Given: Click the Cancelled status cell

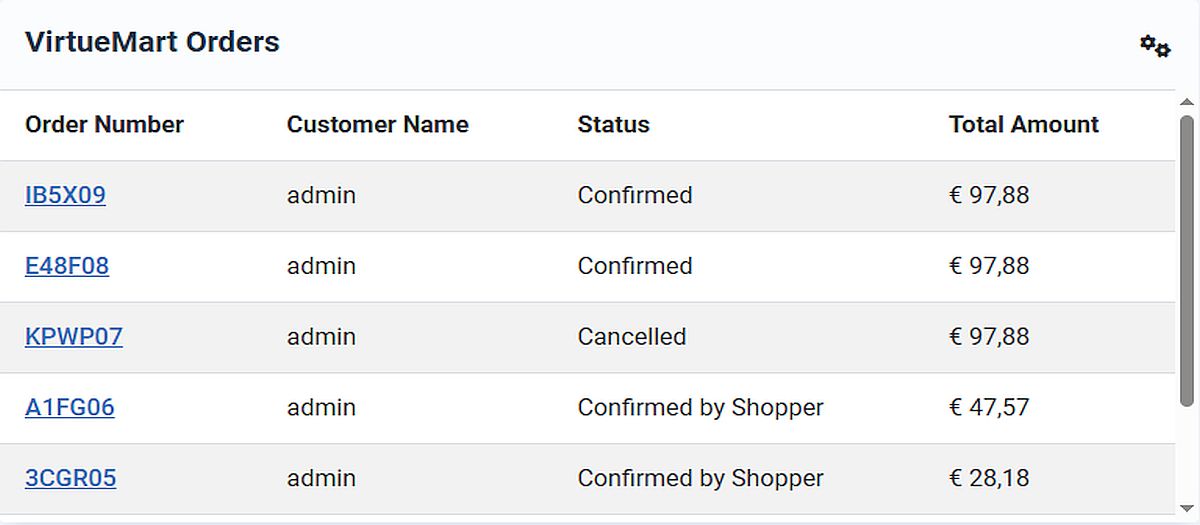Looking at the screenshot, I should coord(632,337).
